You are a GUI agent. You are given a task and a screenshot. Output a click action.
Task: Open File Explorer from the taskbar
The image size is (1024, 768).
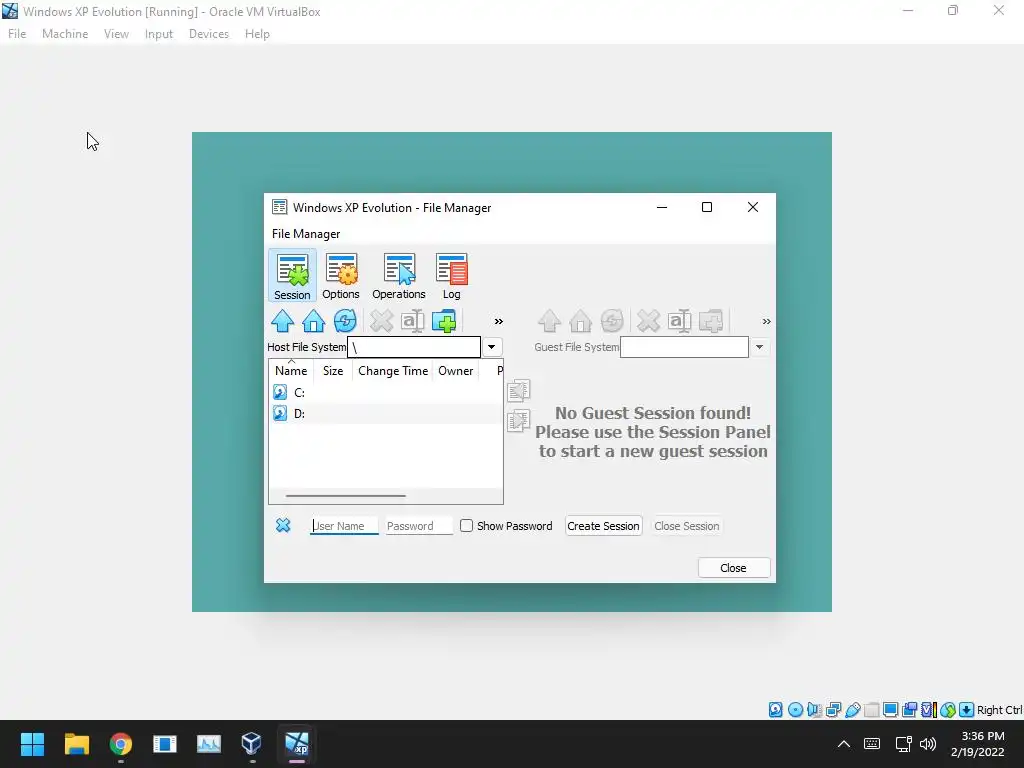pos(76,744)
